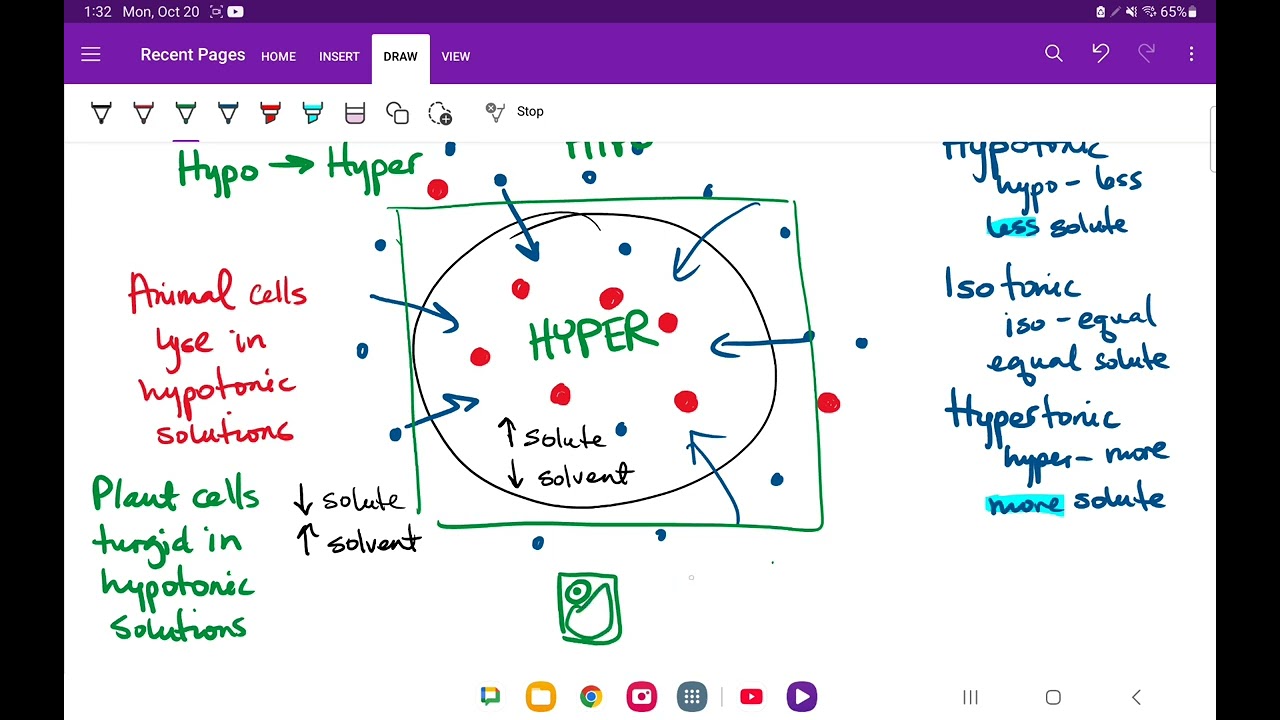Open the app drawer grid
This screenshot has height=720, width=1280.
pos(692,697)
